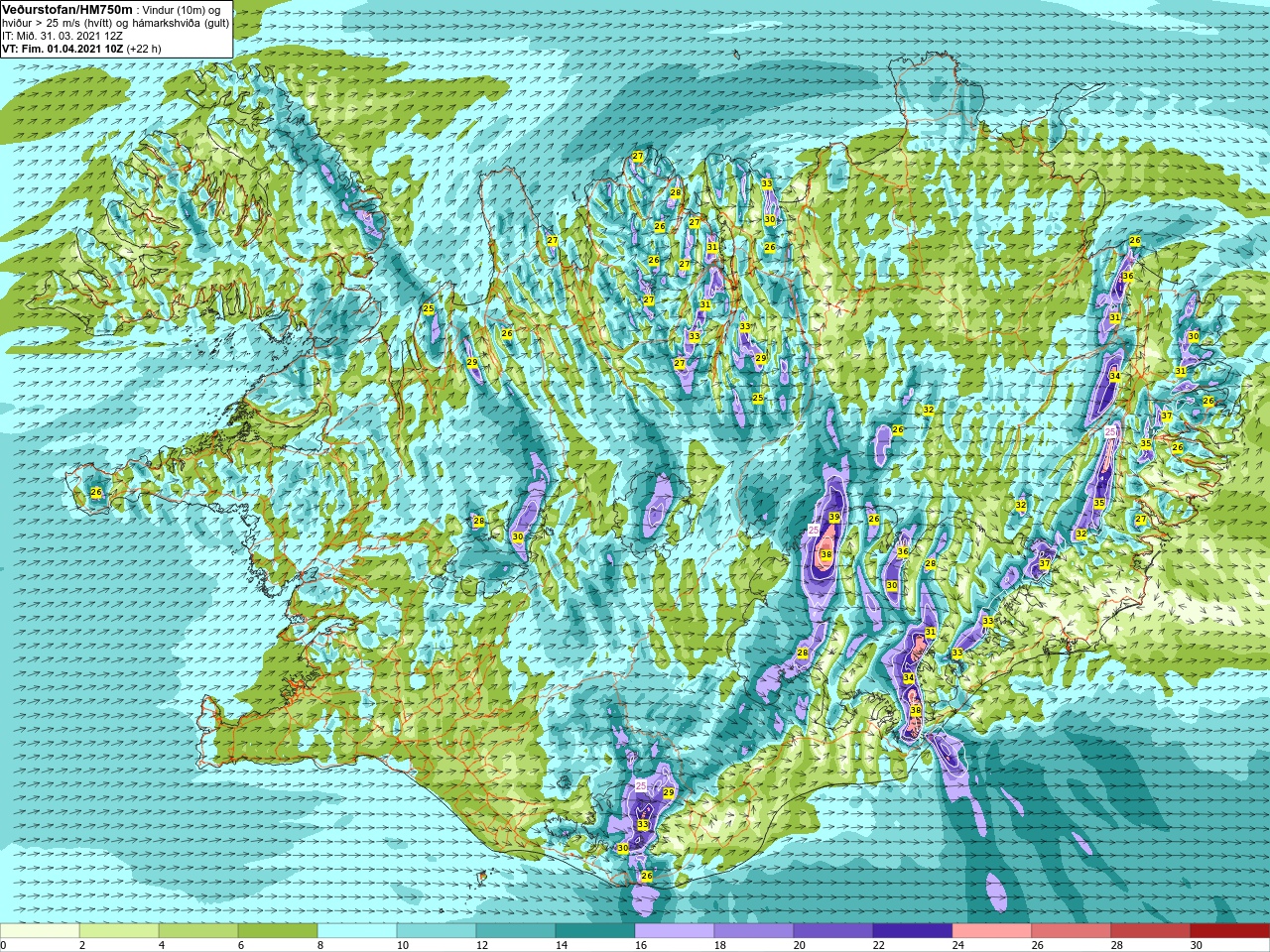Click the 6–8 m/s olive green legend swatch
Screen dimensions: 1270x952
click(x=278, y=931)
